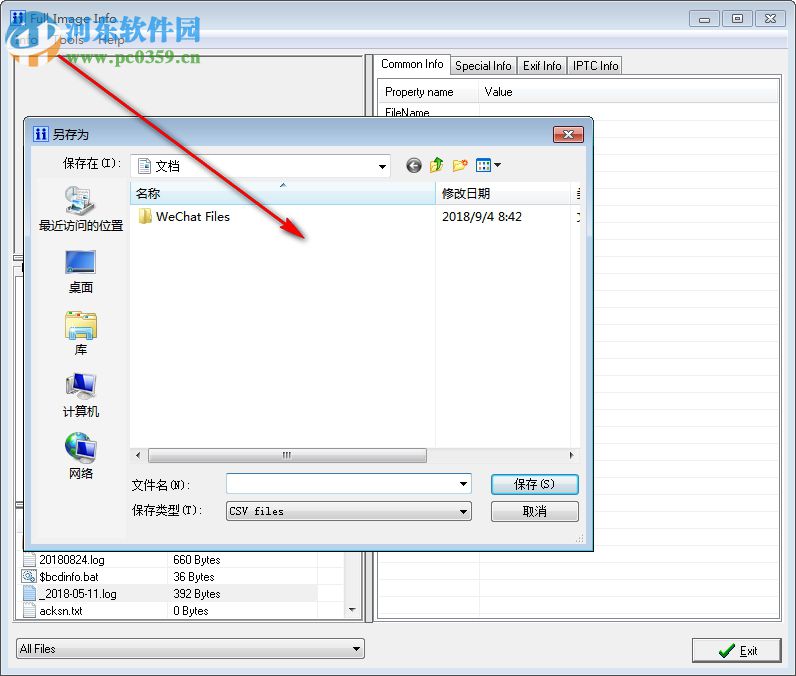796x676 pixels.
Task: Select the Network (网络) shortcut
Action: point(81,456)
